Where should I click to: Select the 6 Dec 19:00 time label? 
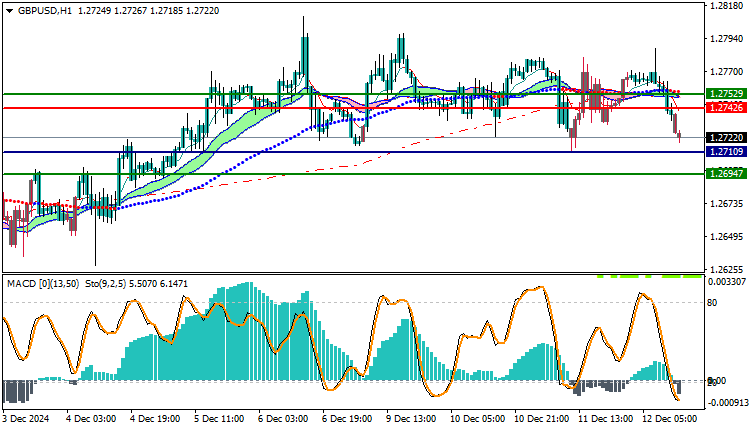click(347, 419)
